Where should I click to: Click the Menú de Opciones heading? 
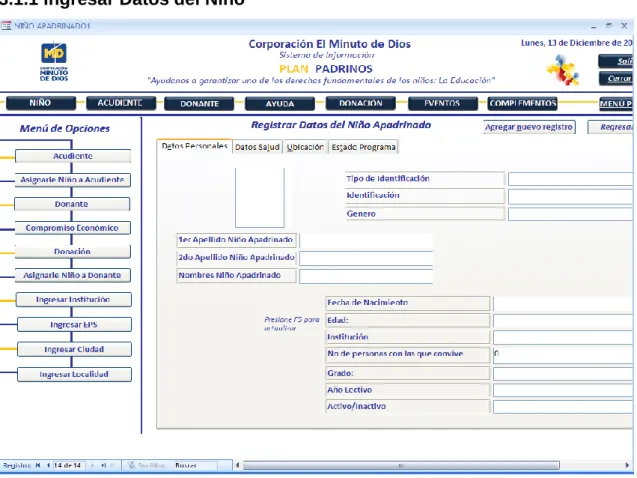pos(65,129)
